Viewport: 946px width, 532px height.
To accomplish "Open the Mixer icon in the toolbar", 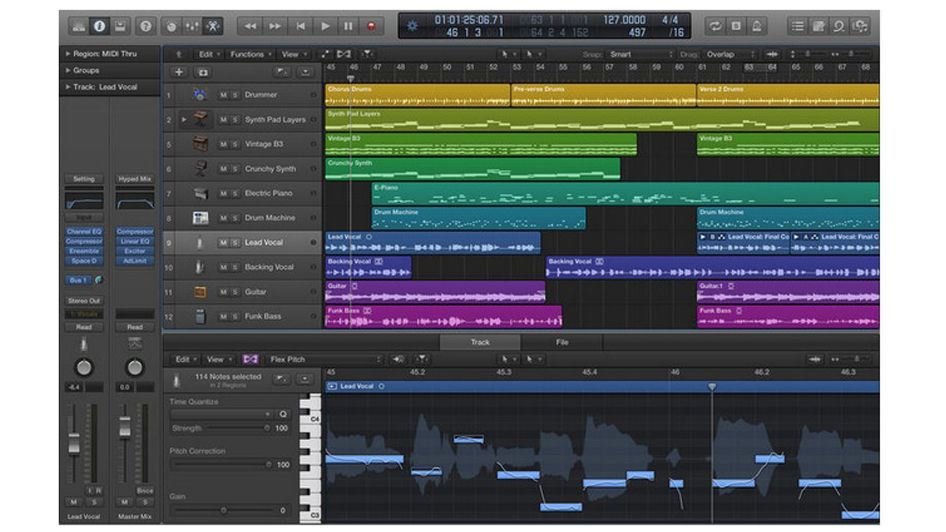I will (x=192, y=26).
